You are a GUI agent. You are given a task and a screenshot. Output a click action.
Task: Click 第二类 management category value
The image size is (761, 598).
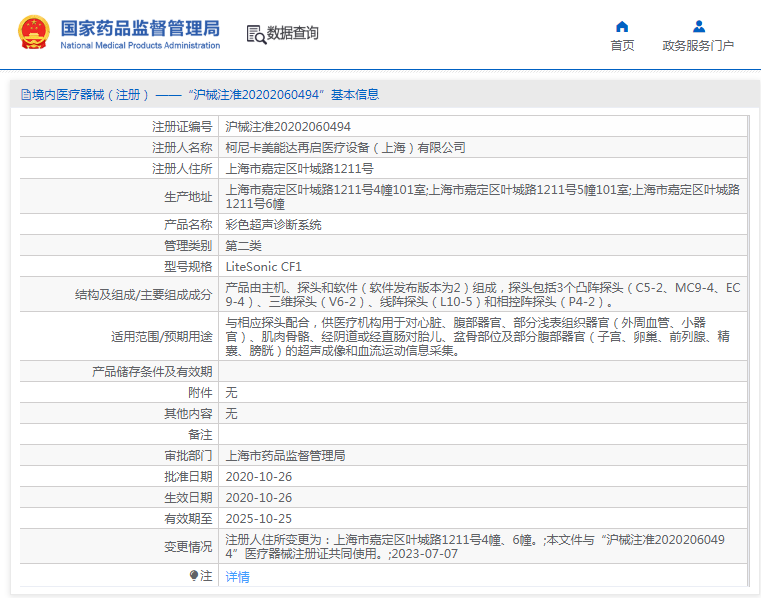[x=243, y=246]
